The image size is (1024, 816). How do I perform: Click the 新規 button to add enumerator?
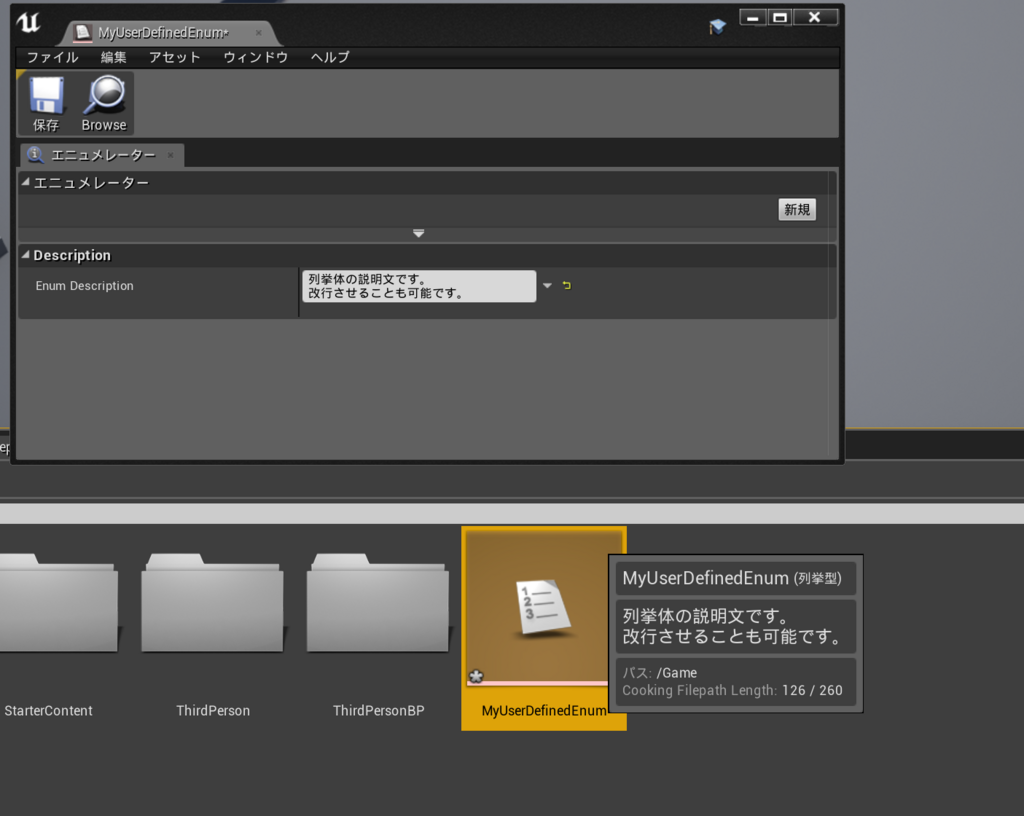(797, 210)
